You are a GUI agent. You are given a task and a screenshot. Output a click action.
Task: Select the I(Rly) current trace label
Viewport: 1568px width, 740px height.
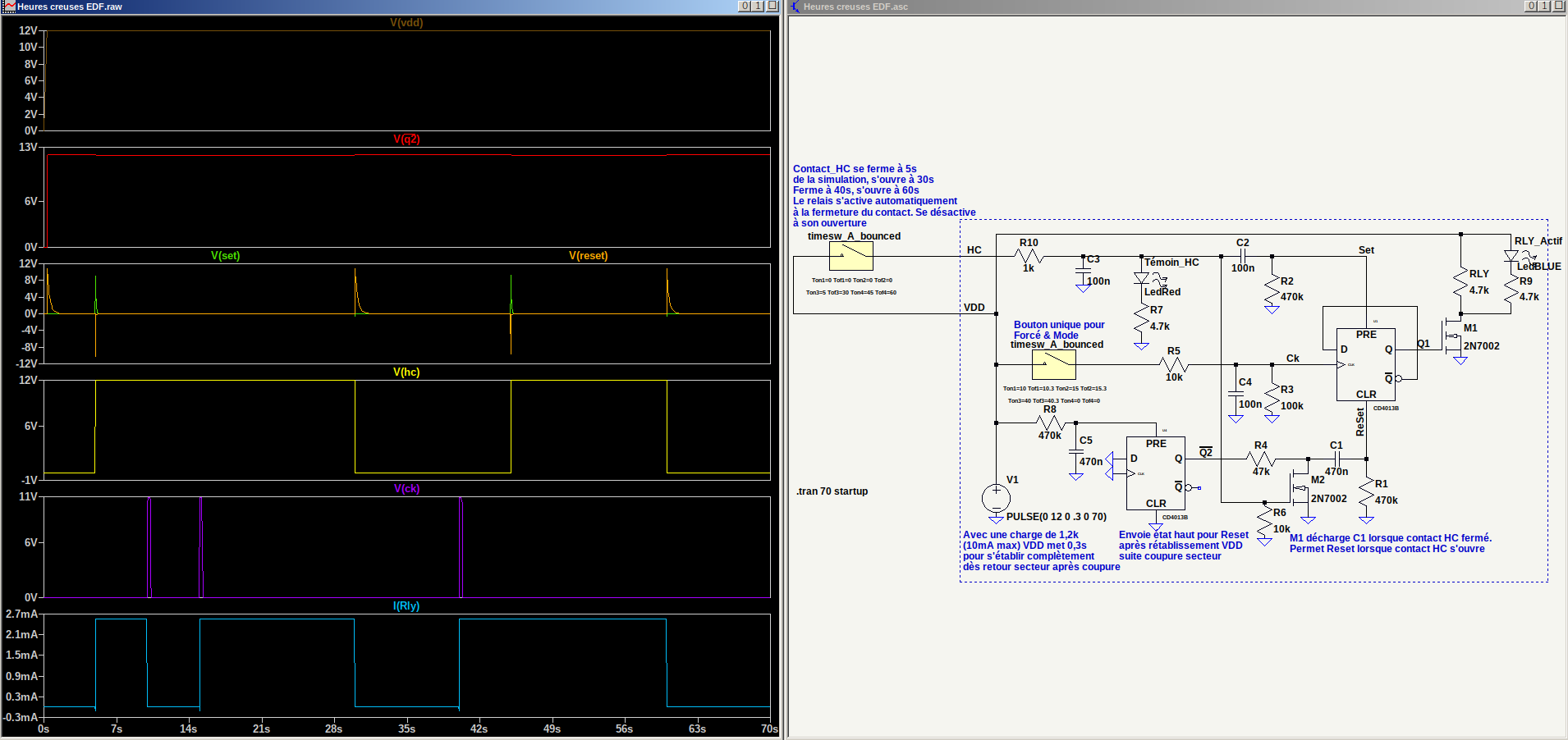406,606
